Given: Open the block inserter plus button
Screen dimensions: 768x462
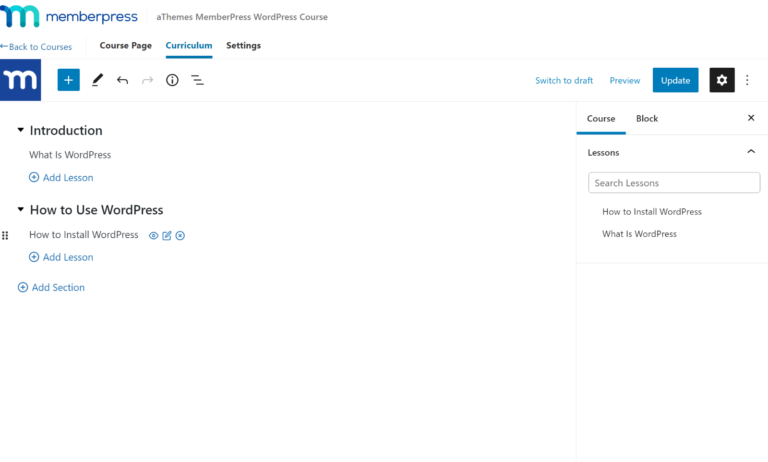Looking at the screenshot, I should (69, 80).
